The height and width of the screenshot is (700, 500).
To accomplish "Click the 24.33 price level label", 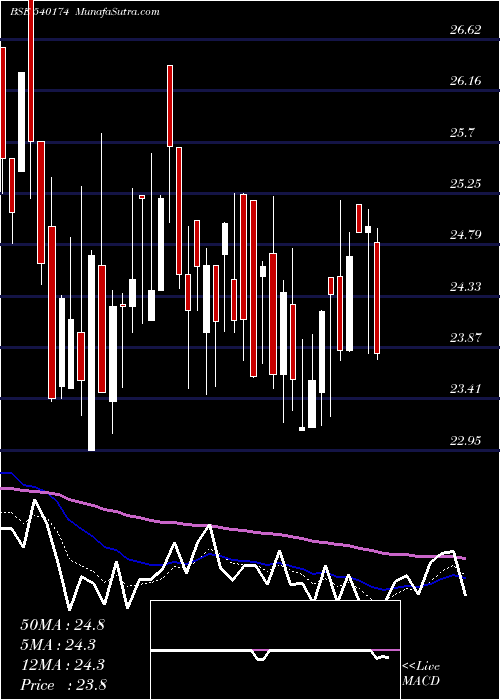I will (466, 287).
